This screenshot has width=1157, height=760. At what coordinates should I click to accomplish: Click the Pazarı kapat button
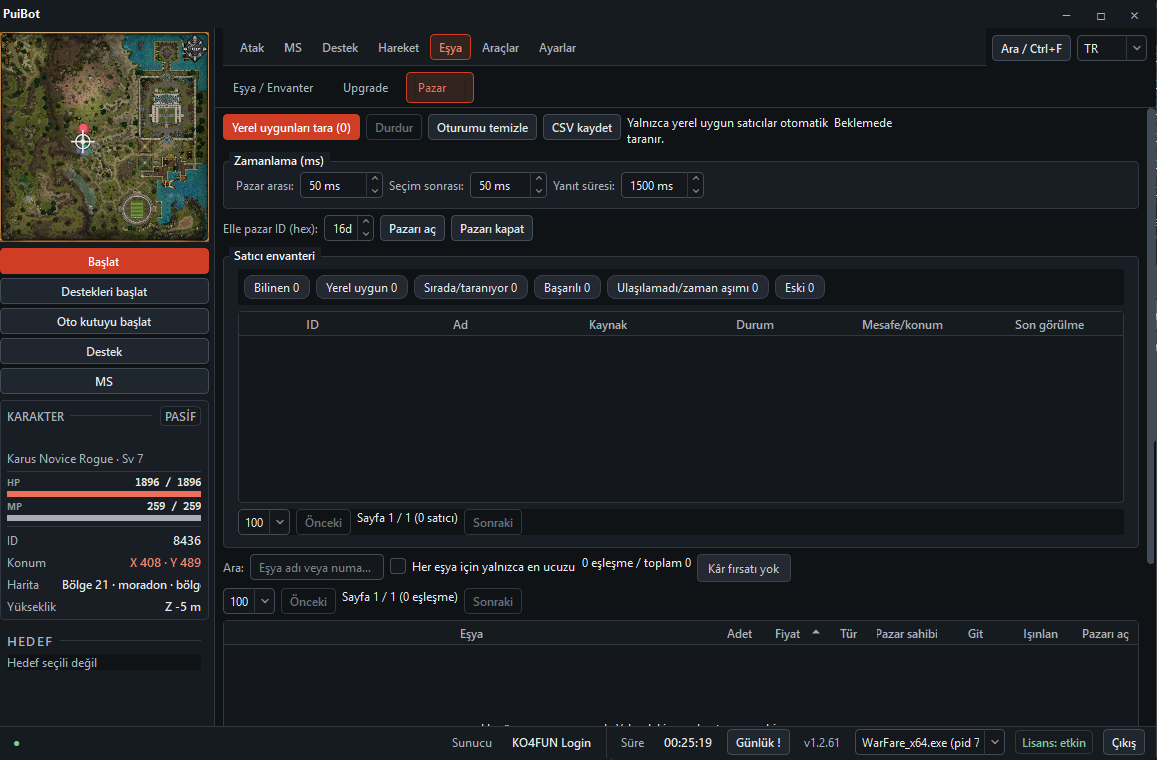(x=492, y=229)
